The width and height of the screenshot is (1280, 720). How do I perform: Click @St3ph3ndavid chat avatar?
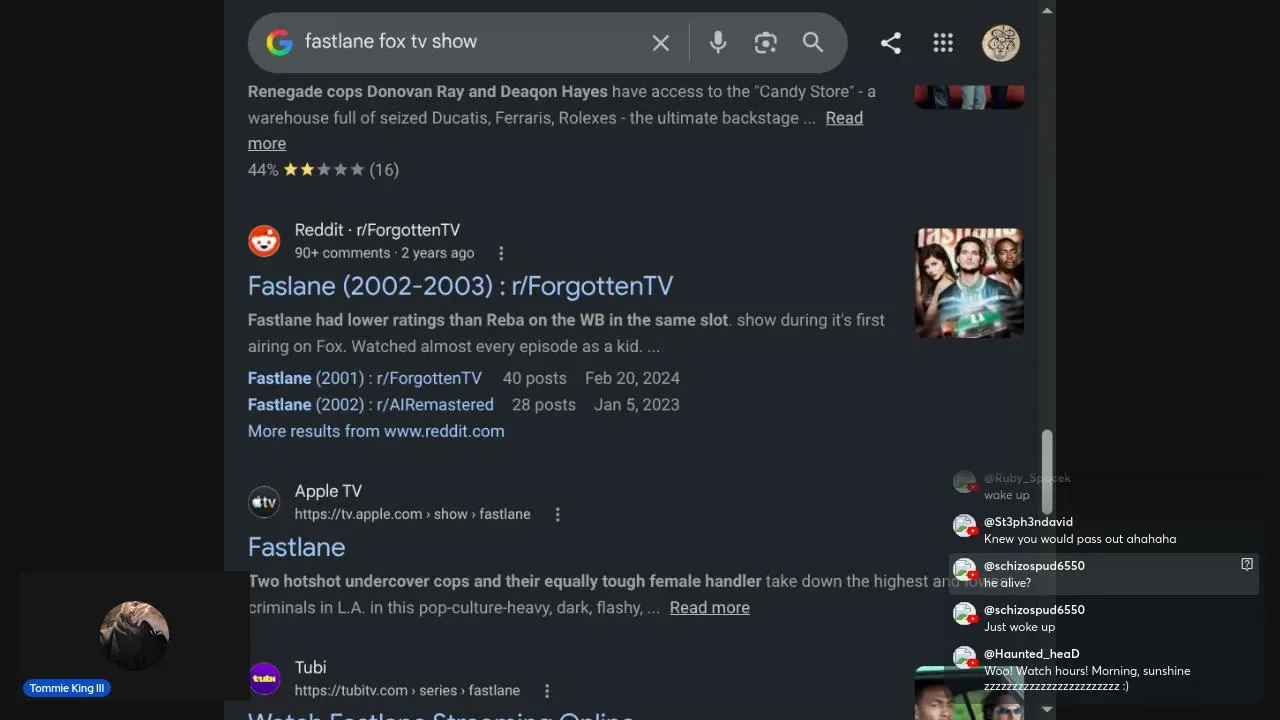tap(964, 526)
